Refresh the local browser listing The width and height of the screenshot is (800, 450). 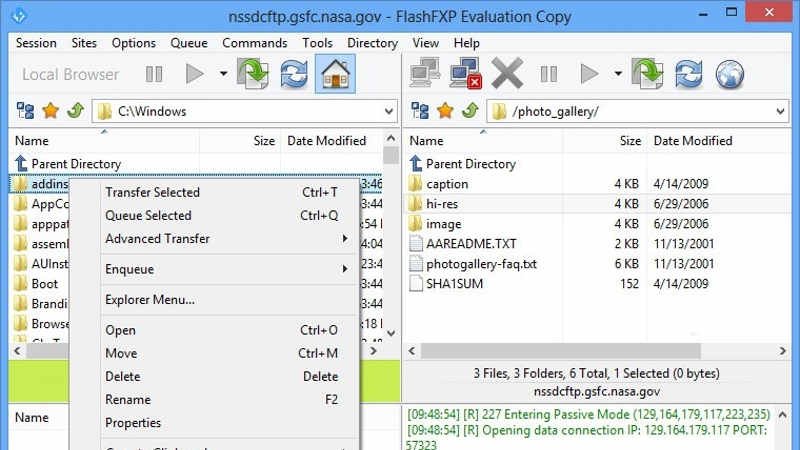click(294, 74)
